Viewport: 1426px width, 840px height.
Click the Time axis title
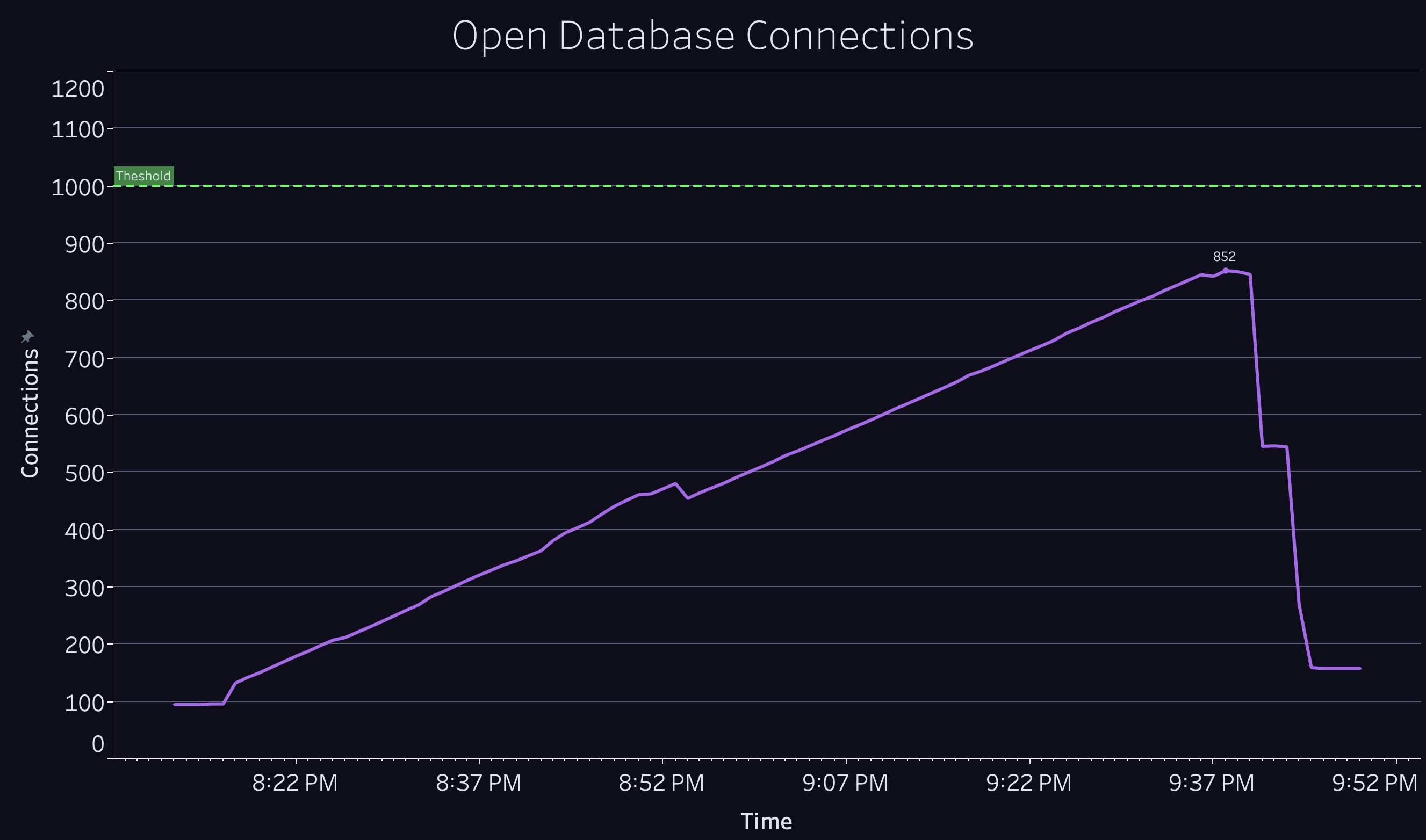(x=766, y=821)
